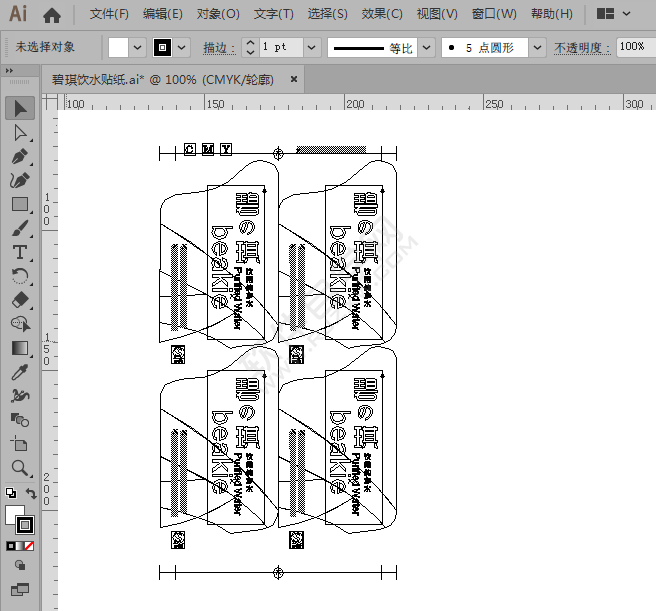The image size is (656, 611).
Task: Expand the 5 点圆形 brush dropdown
Action: (x=537, y=47)
